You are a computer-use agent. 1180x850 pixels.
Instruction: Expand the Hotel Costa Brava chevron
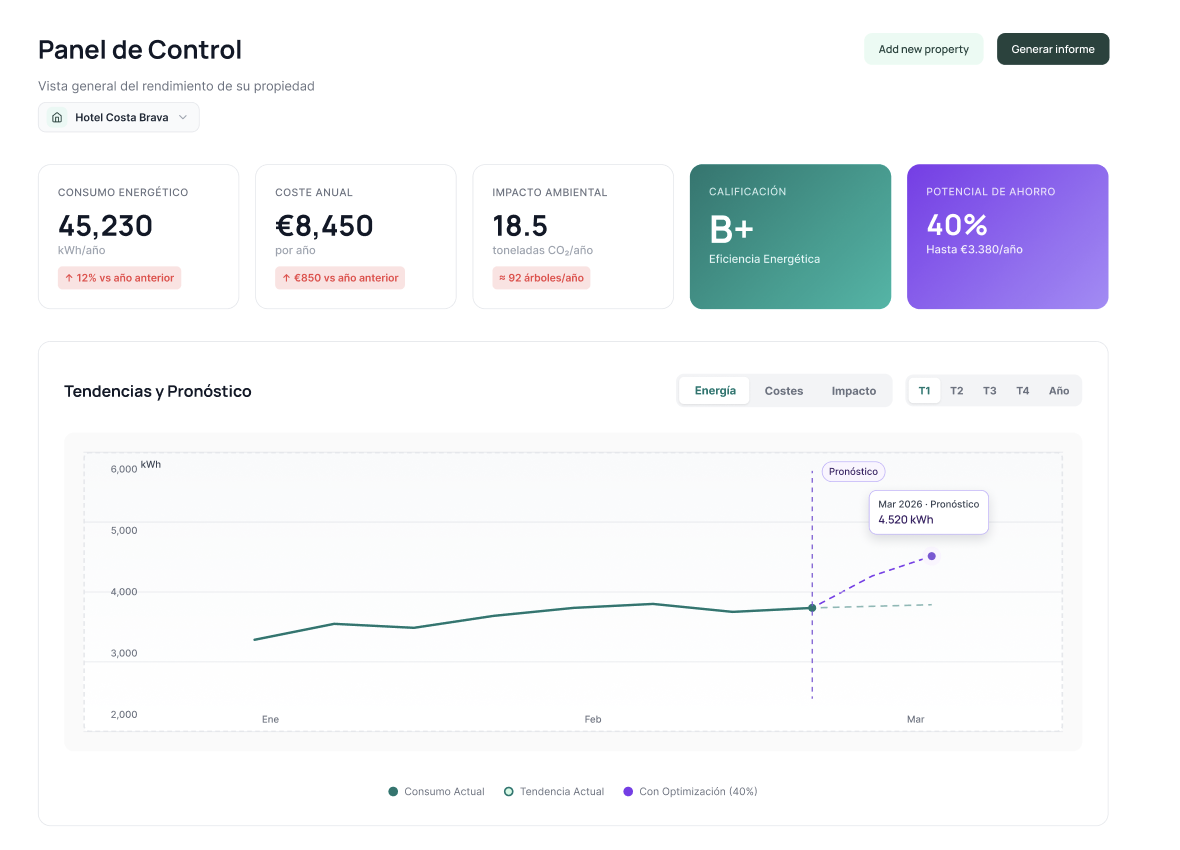183,117
